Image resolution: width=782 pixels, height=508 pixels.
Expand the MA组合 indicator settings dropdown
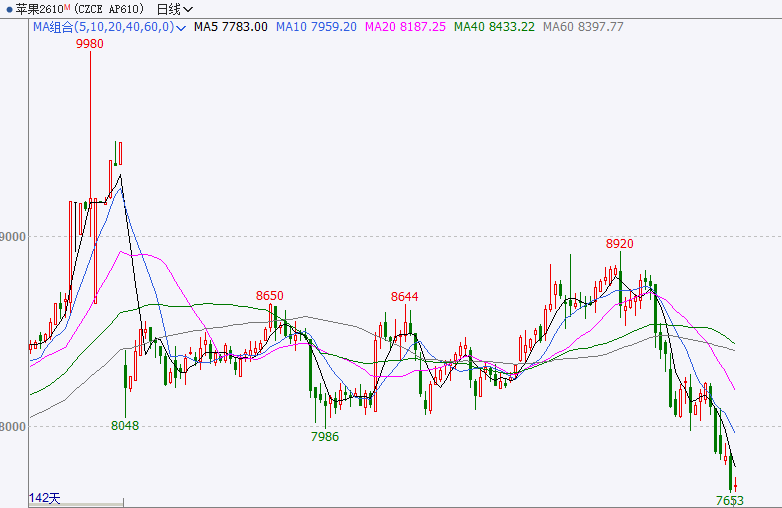(x=180, y=27)
